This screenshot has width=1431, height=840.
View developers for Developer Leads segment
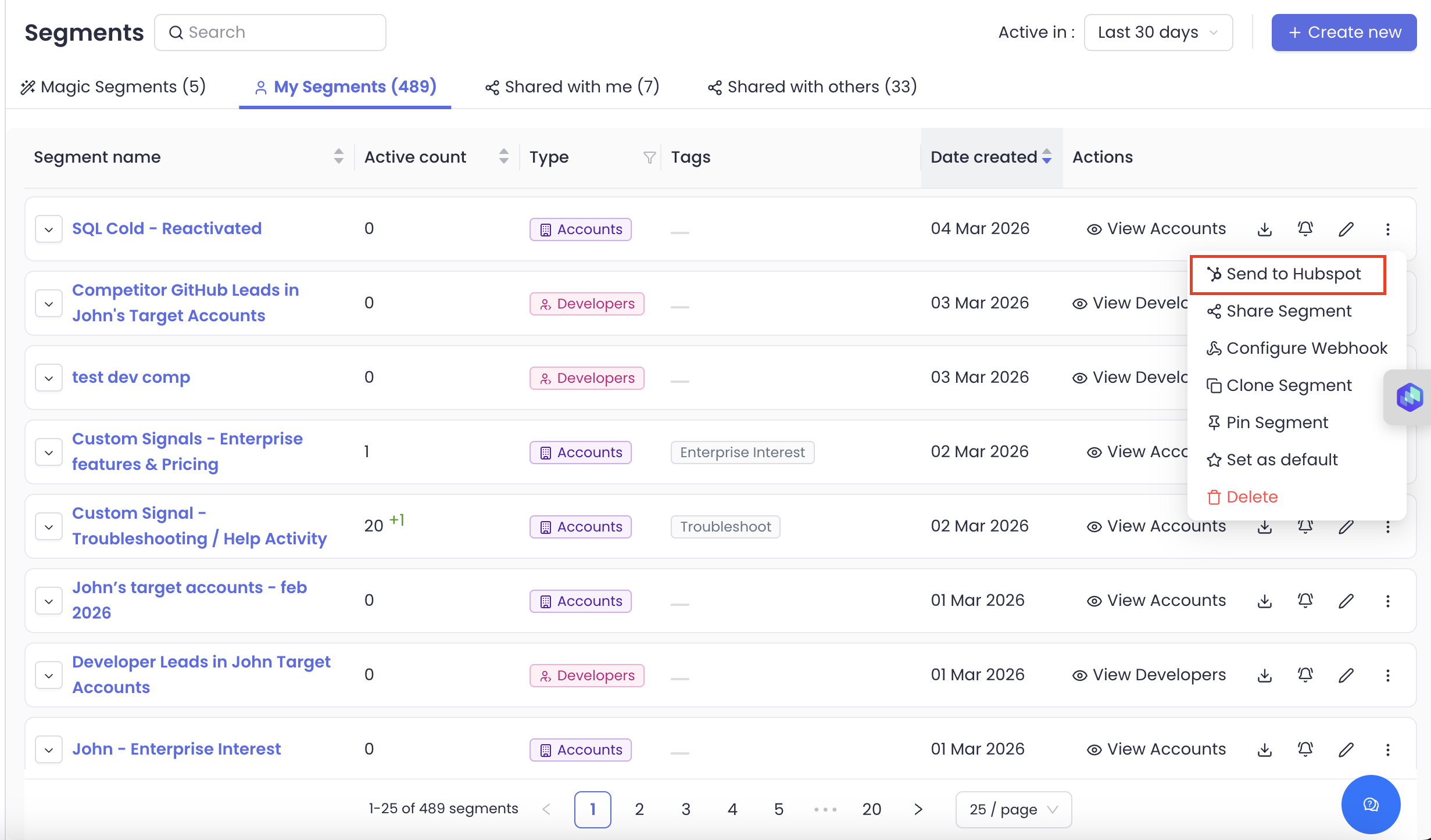pyautogui.click(x=1149, y=675)
